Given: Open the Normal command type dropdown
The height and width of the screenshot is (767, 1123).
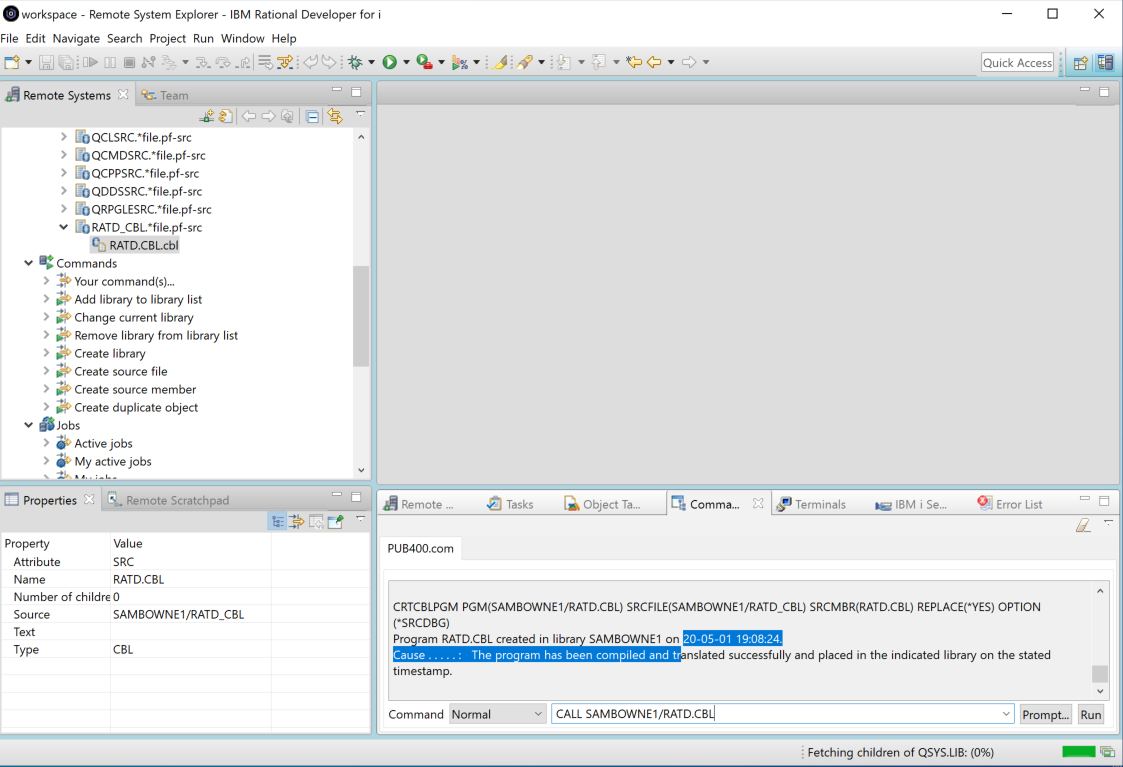Looking at the screenshot, I should 496,714.
